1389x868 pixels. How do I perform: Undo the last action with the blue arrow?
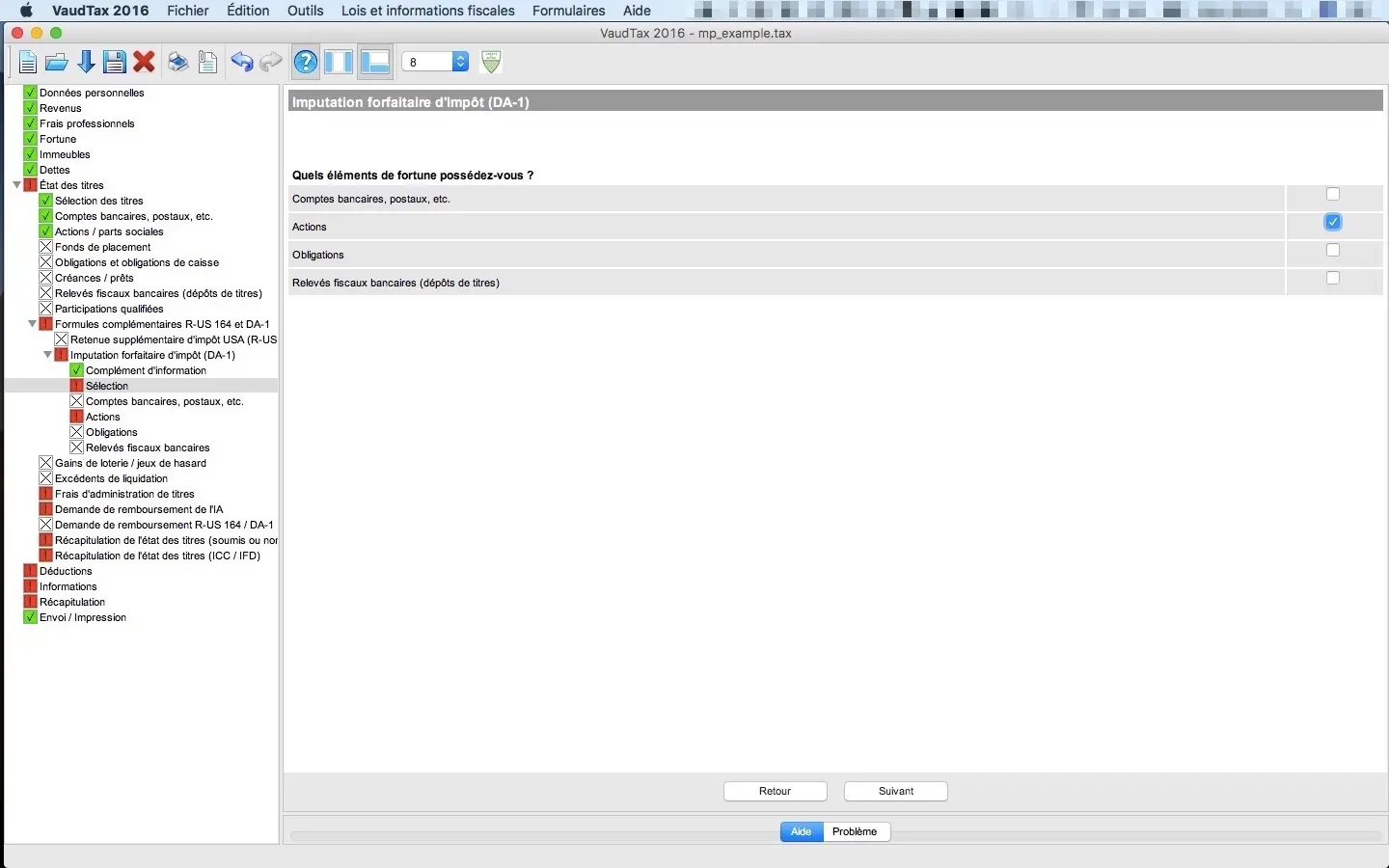point(242,63)
